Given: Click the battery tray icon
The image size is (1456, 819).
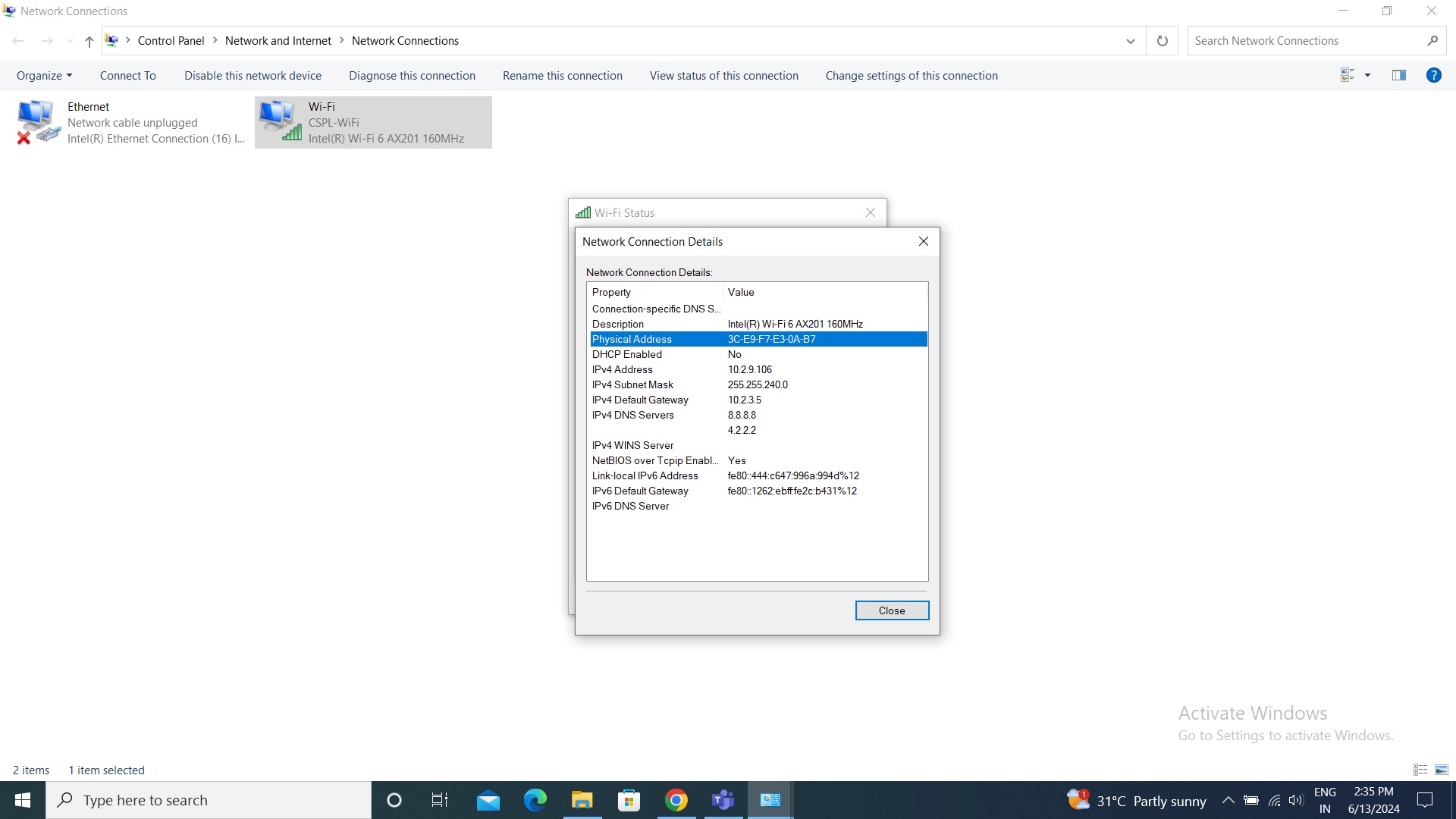Looking at the screenshot, I should 1251,800.
